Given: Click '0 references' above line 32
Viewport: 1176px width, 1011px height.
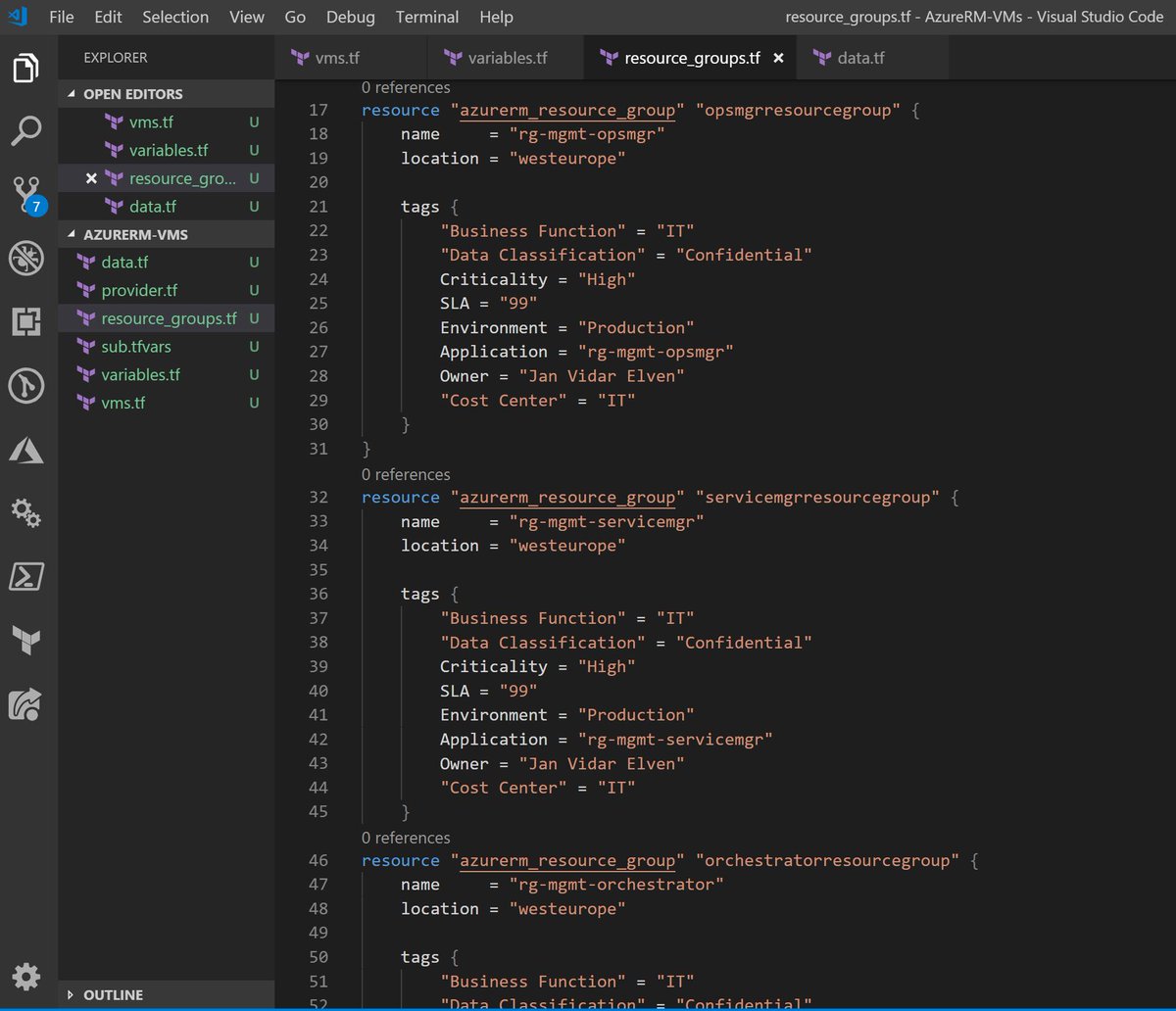Looking at the screenshot, I should tap(406, 474).
